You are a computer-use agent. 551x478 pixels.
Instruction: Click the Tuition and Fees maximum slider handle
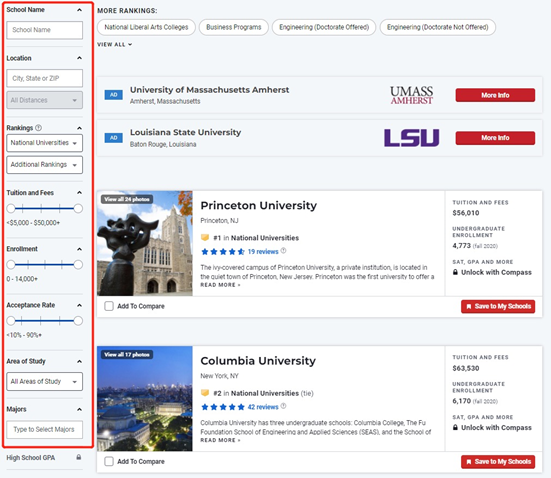pos(78,208)
